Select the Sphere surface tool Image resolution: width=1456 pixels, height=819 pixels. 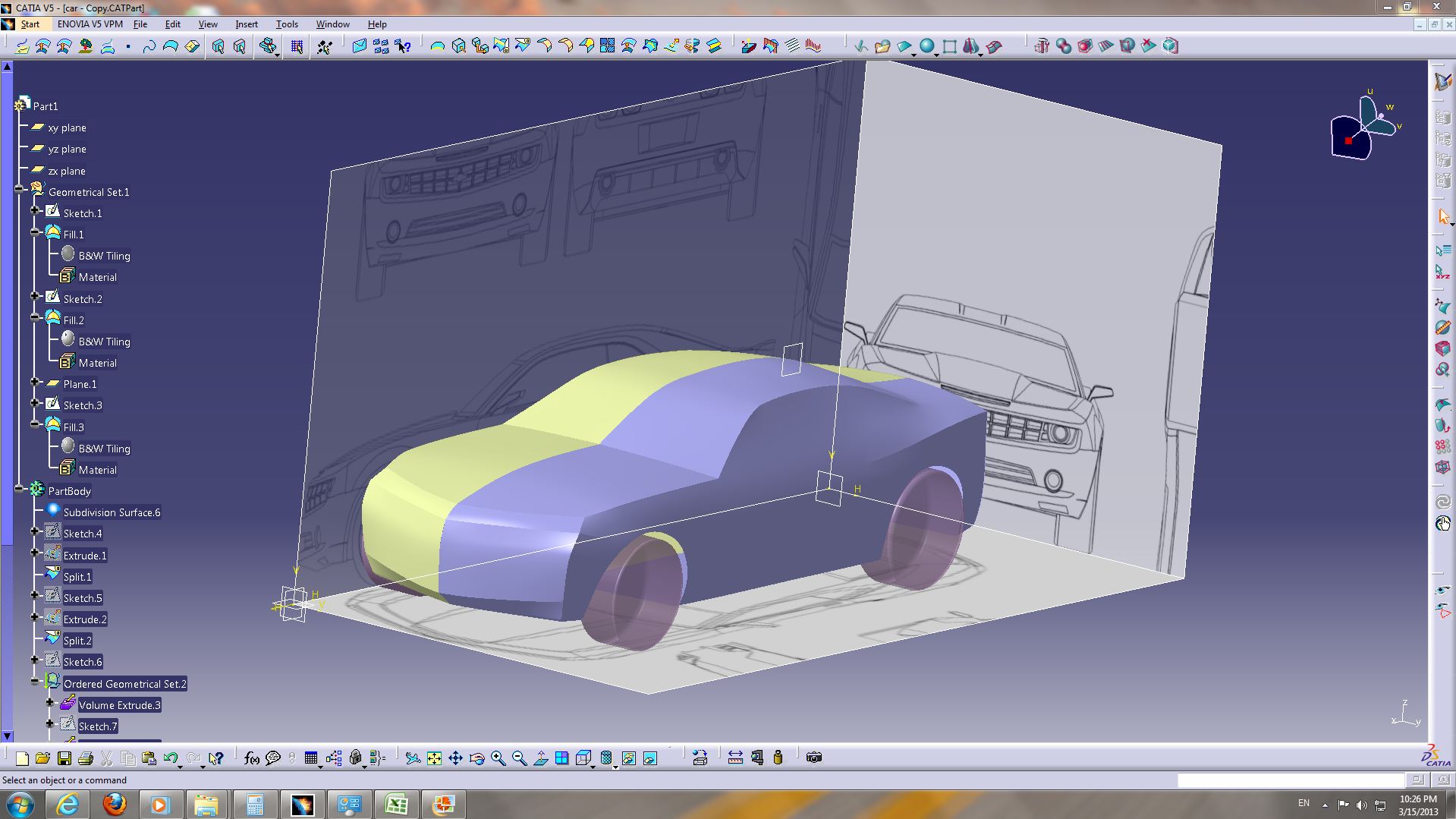tap(926, 46)
